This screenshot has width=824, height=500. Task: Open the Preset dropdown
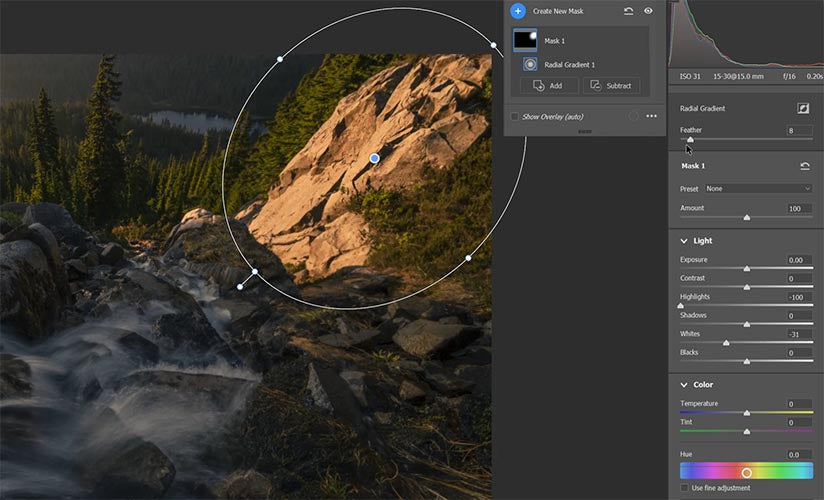pyautogui.click(x=758, y=188)
